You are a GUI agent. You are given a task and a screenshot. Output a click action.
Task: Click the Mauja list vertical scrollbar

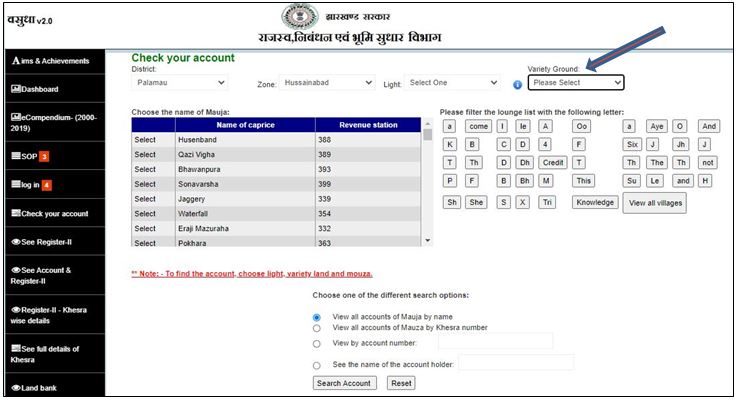(428, 183)
